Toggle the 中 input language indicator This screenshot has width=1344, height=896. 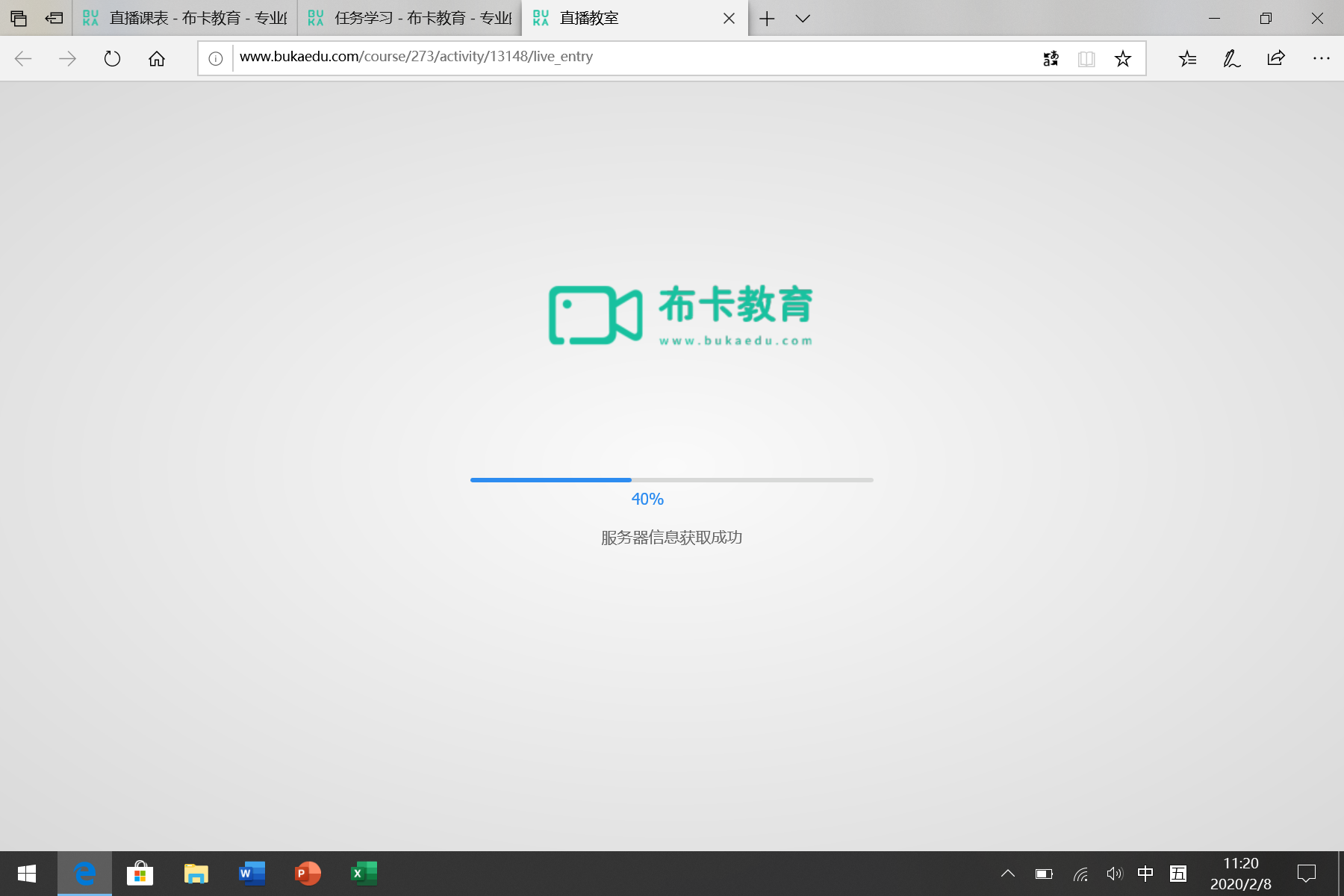tap(1145, 874)
